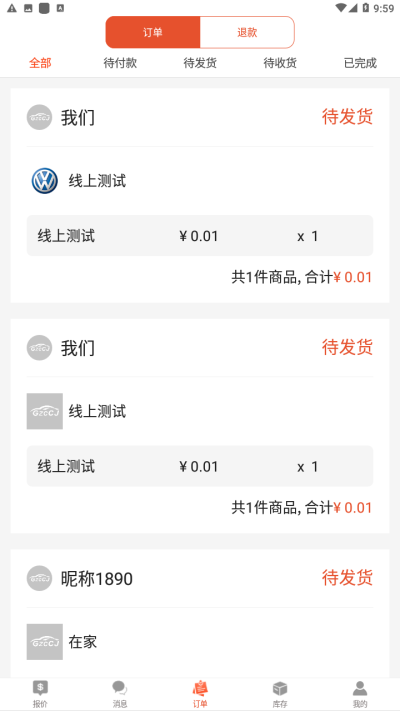Tap 待发货 status on first order

tap(347, 117)
